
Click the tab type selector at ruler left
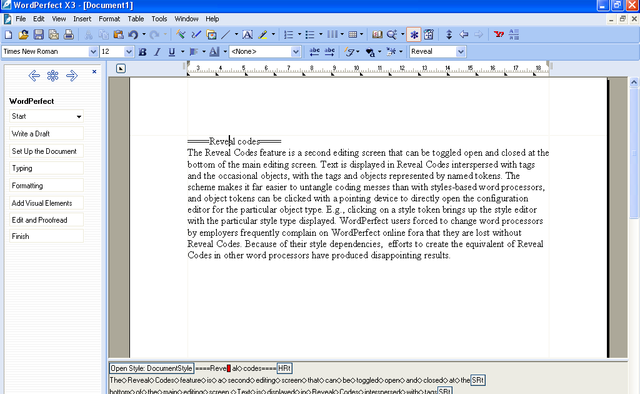121,68
